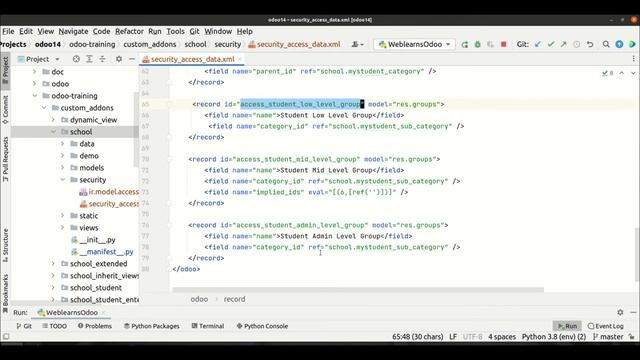Open the Navigate menu
This screenshot has height=360, width=640.
pyautogui.click(x=73, y=31)
